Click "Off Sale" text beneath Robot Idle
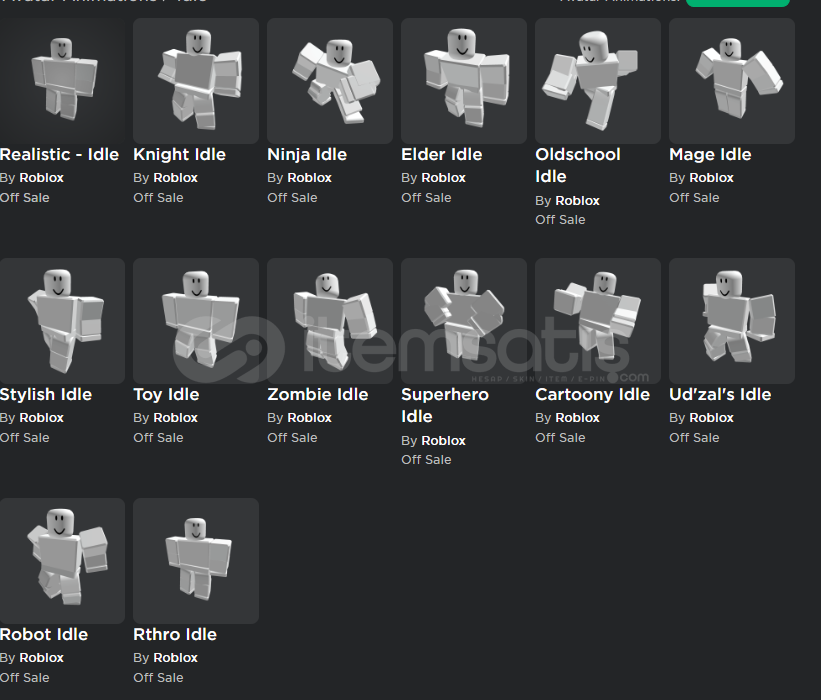 pyautogui.click(x=25, y=677)
